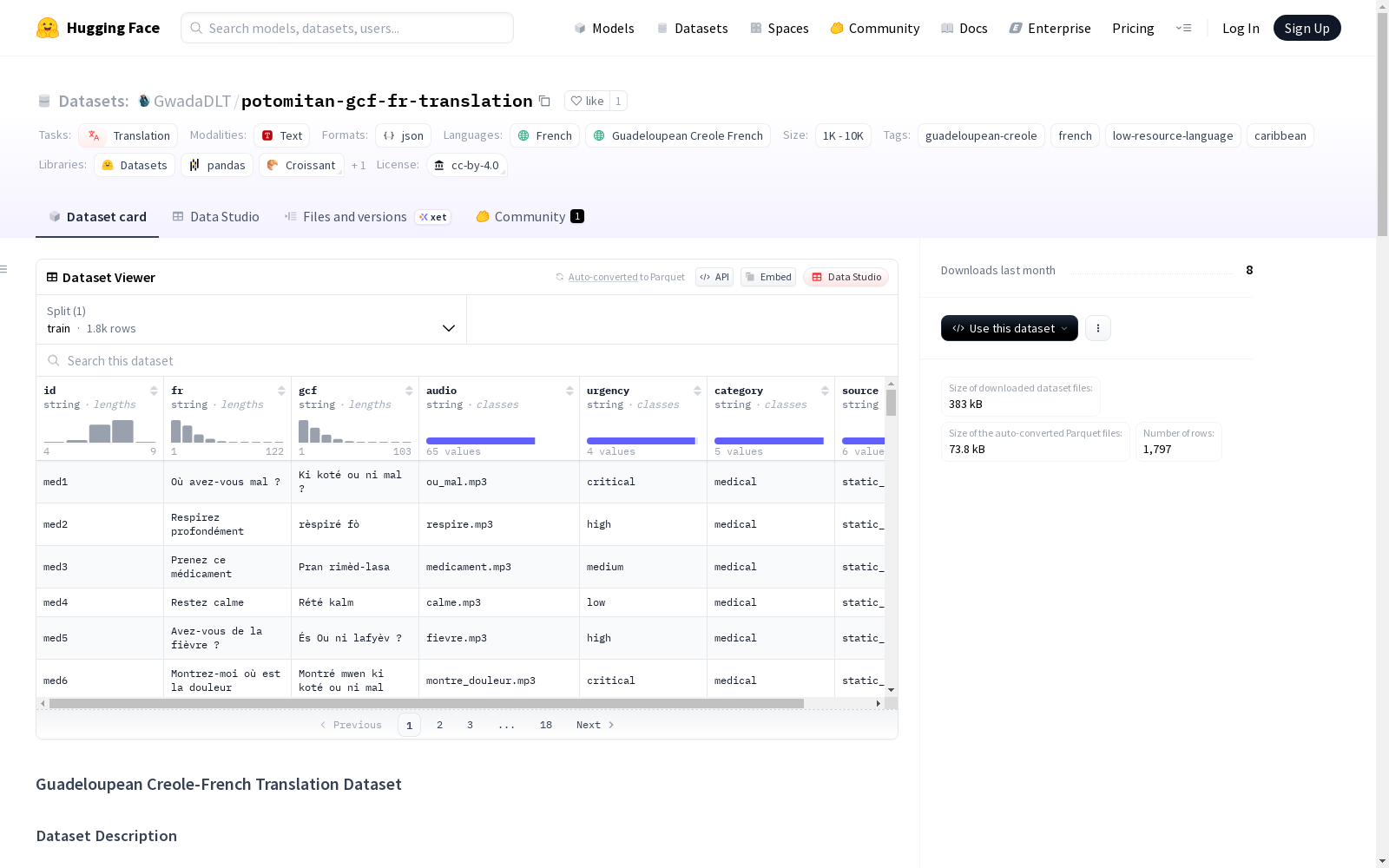Click the cc-by-4.0 license tag
Screen dimensions: 1389x868
coord(467,165)
